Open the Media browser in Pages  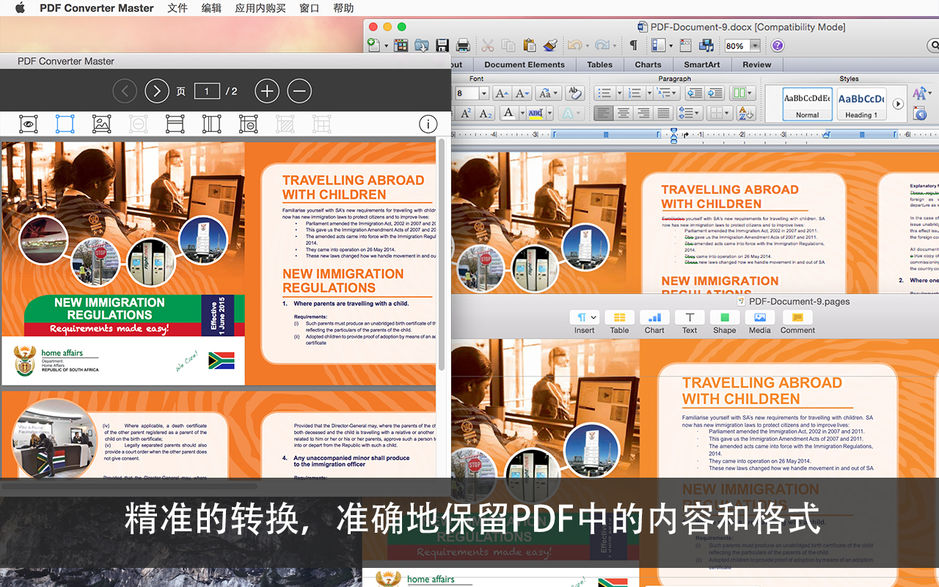(760, 318)
